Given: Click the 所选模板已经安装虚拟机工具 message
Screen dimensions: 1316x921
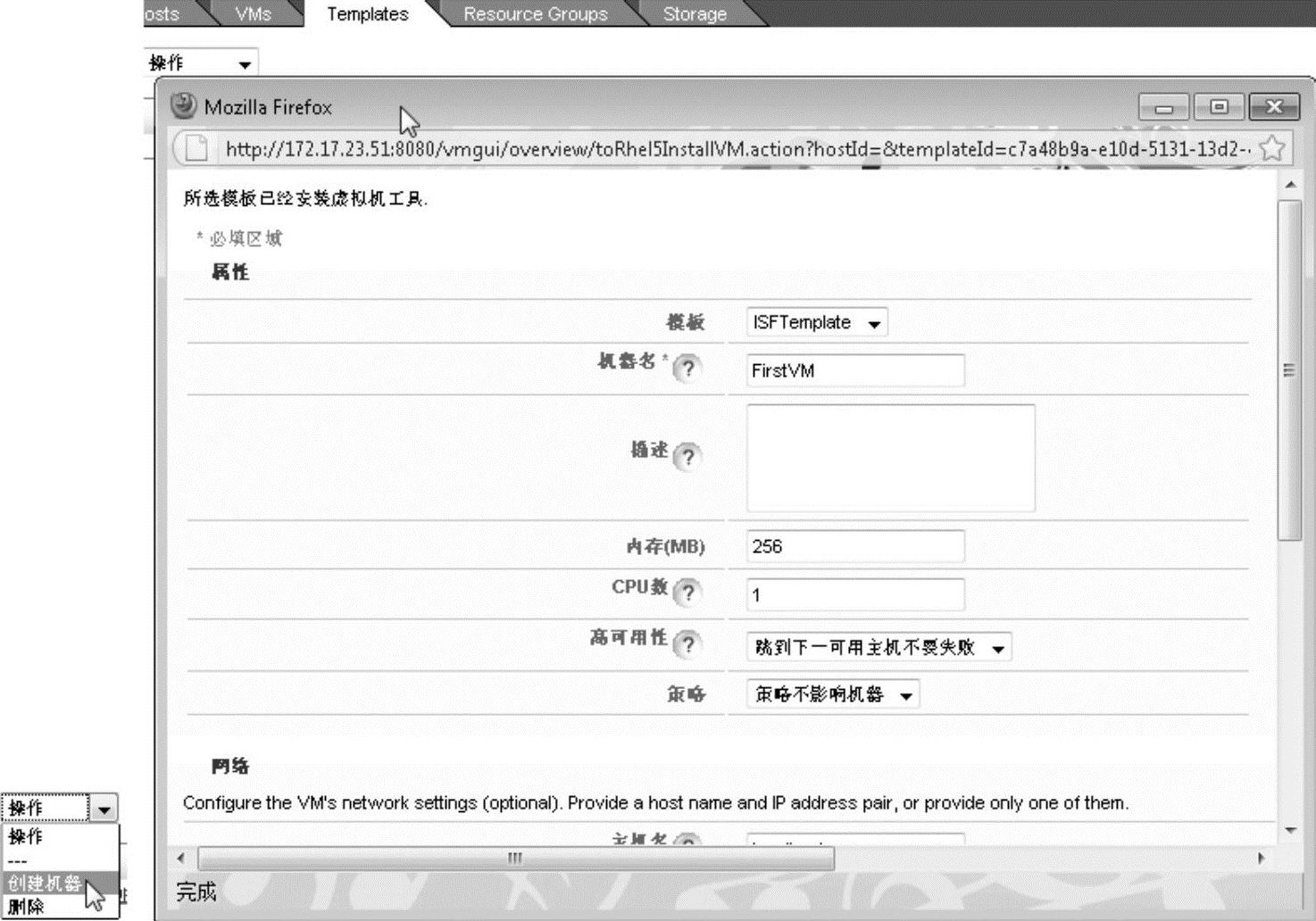Looking at the screenshot, I should tap(305, 199).
